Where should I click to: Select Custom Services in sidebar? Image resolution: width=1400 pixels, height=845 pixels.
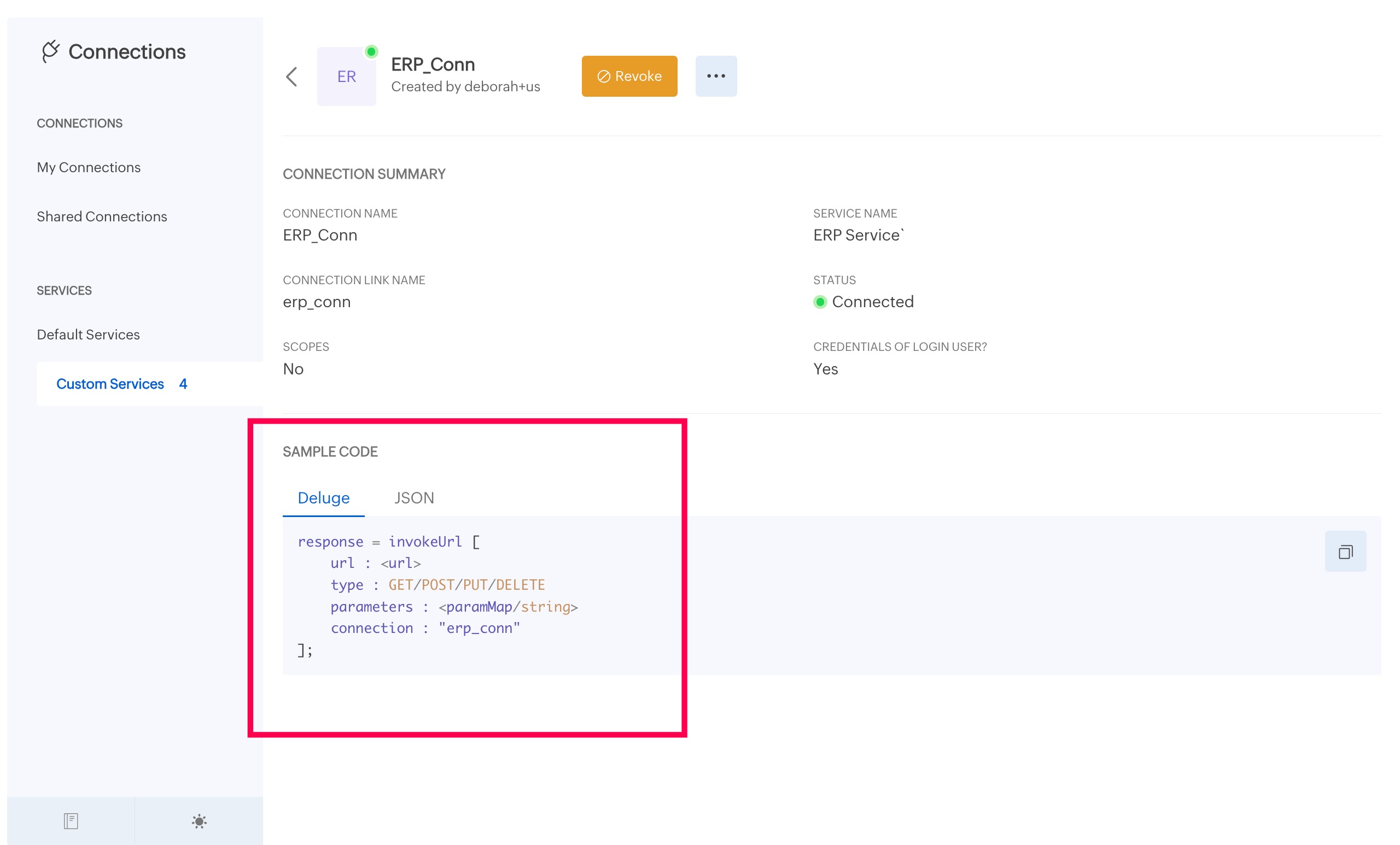pos(110,384)
